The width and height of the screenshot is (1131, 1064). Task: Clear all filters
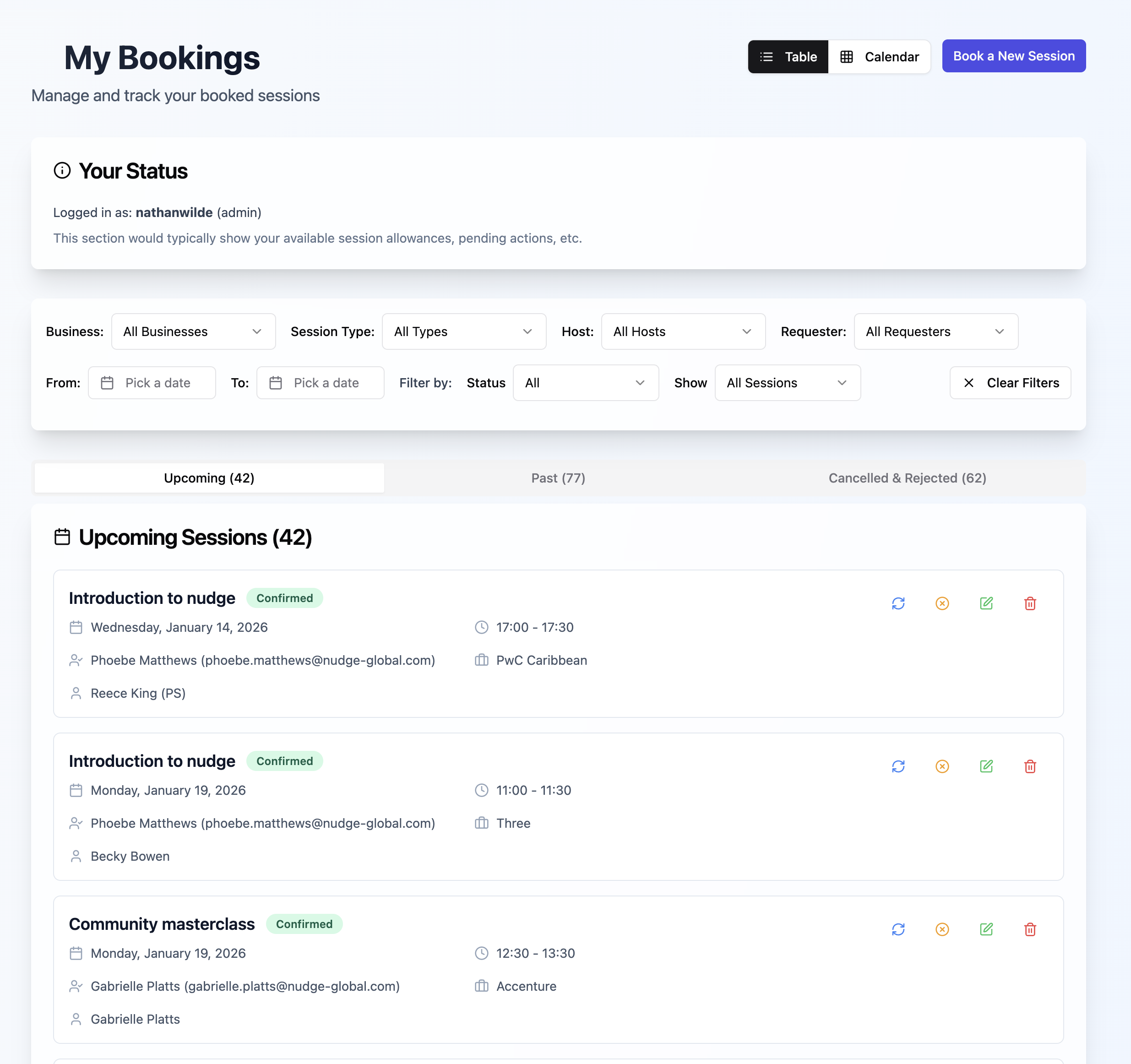[1011, 383]
